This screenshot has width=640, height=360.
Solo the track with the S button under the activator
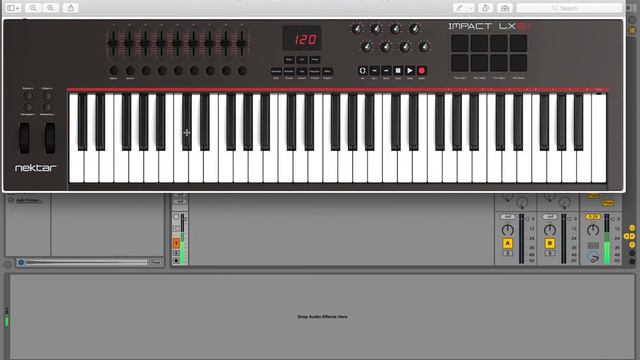click(176, 253)
